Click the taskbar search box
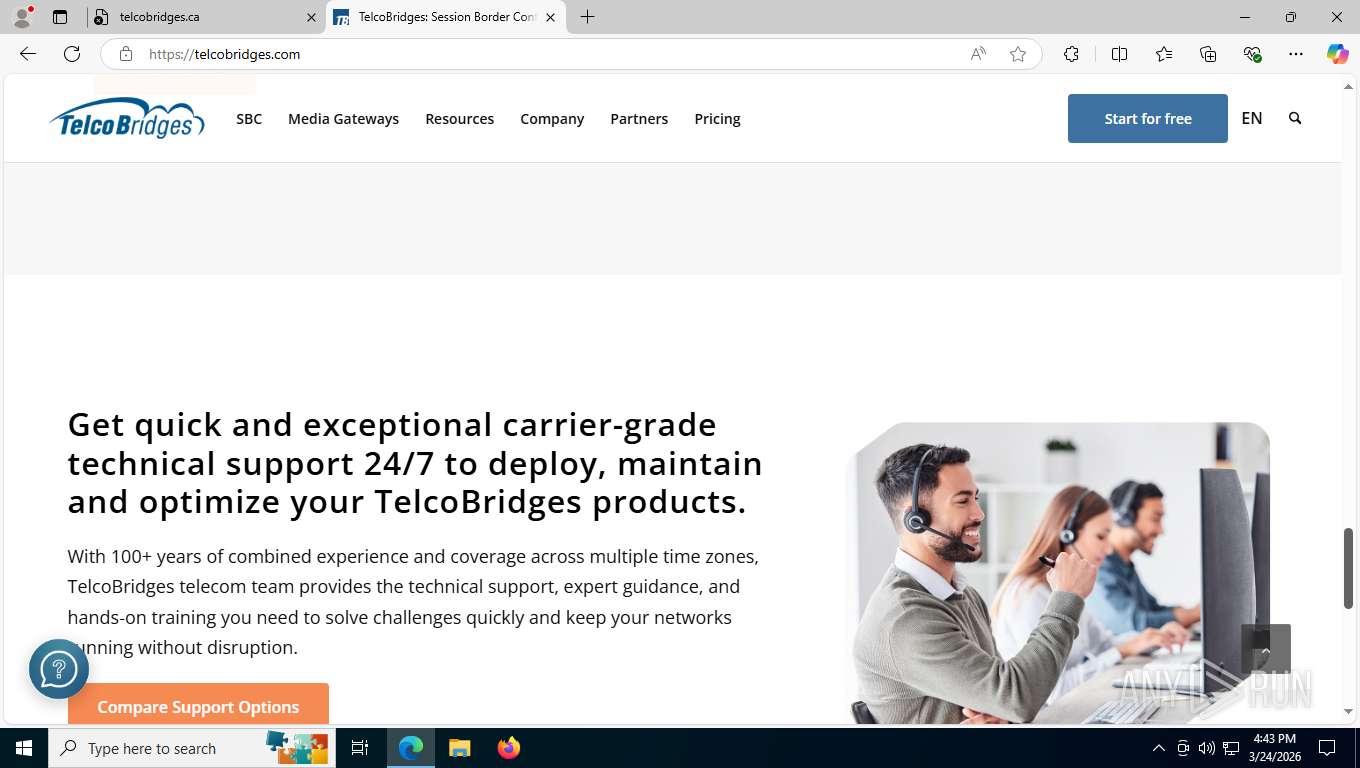This screenshot has height=768, width=1360. pos(193,748)
